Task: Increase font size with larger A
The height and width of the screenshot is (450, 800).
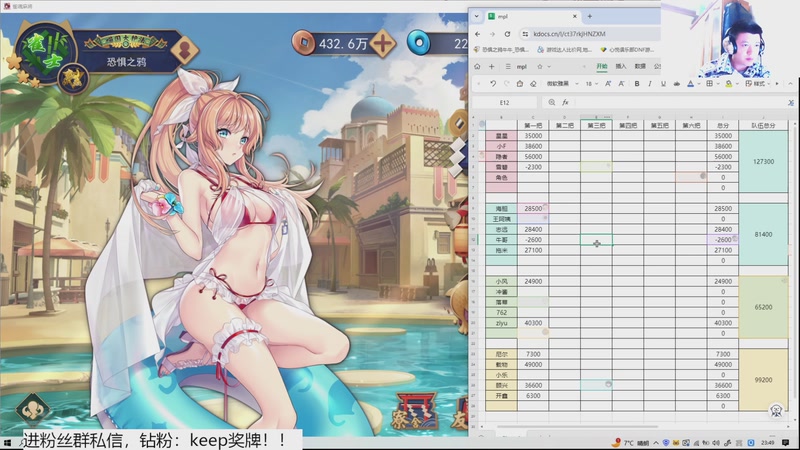Action: 608,84
